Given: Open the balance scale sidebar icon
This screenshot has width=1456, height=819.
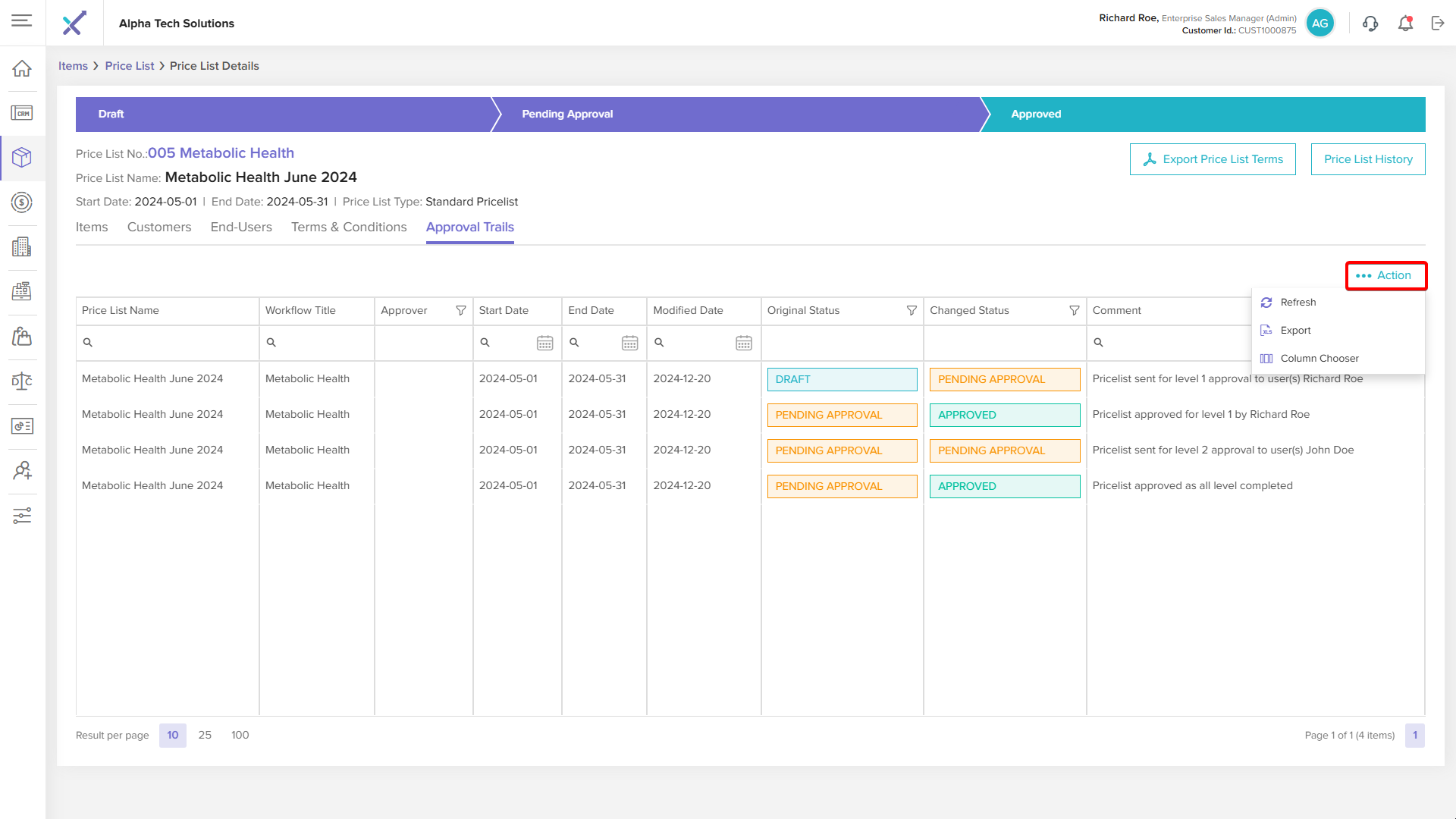Looking at the screenshot, I should pyautogui.click(x=22, y=381).
